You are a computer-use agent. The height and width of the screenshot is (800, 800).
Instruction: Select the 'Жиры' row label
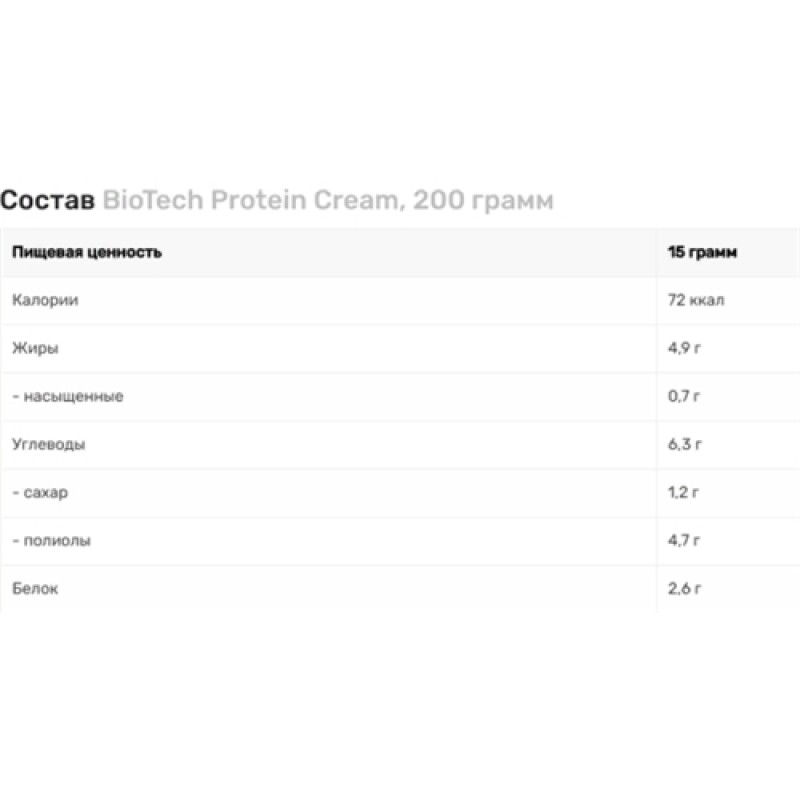coord(35,348)
